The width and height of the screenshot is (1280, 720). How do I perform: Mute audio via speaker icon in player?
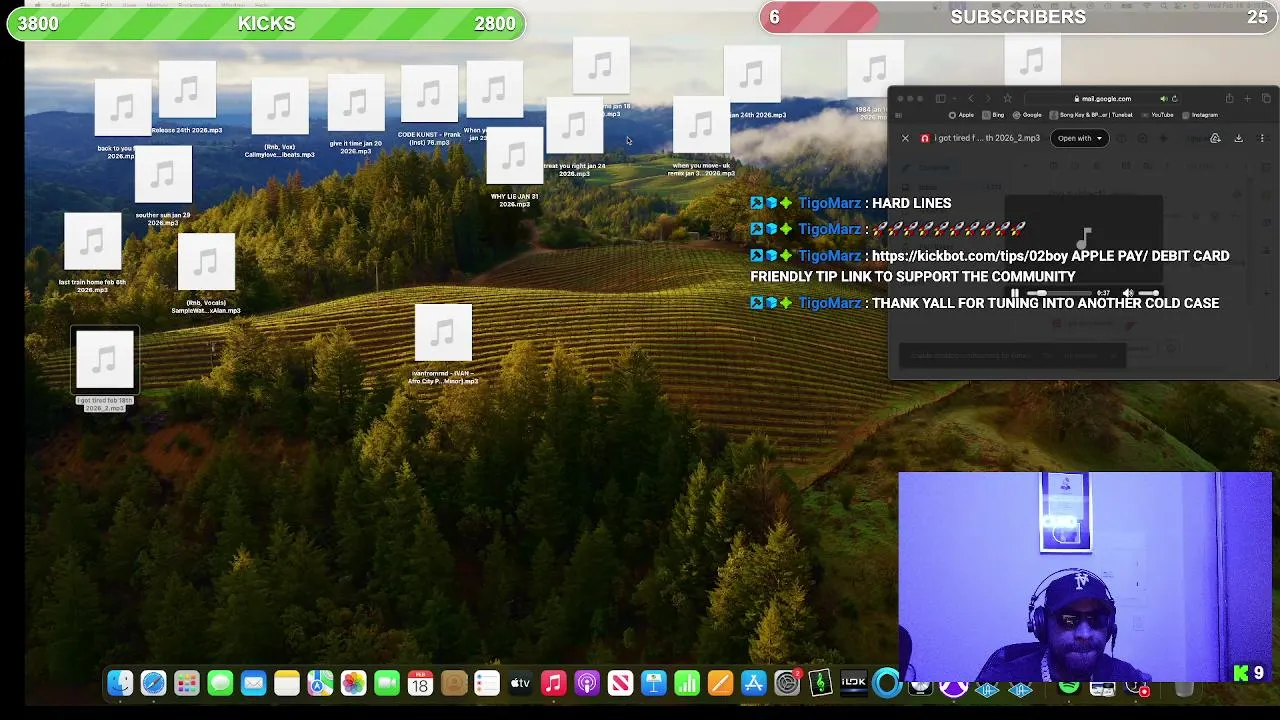[x=1128, y=293]
